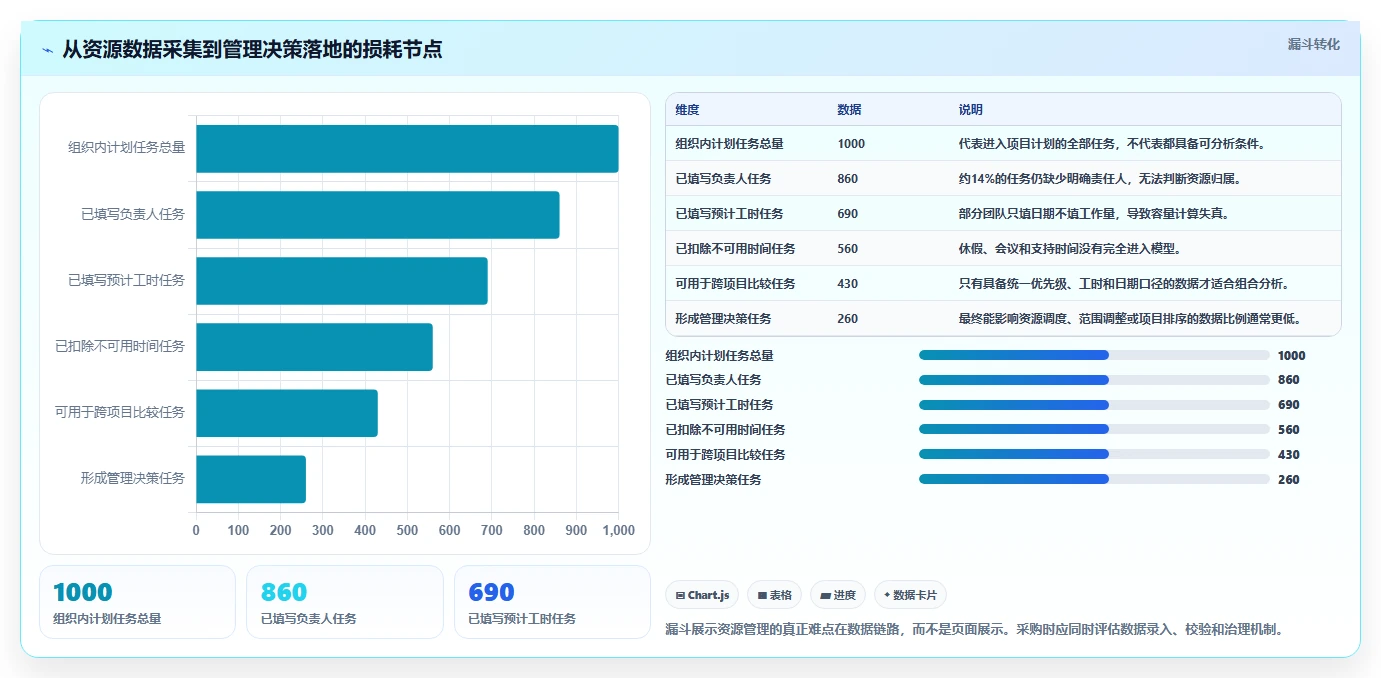Image resolution: width=1381 pixels, height=678 pixels.
Task: Open the 1000 组织内计划任务总量 stat card
Action: (x=137, y=602)
